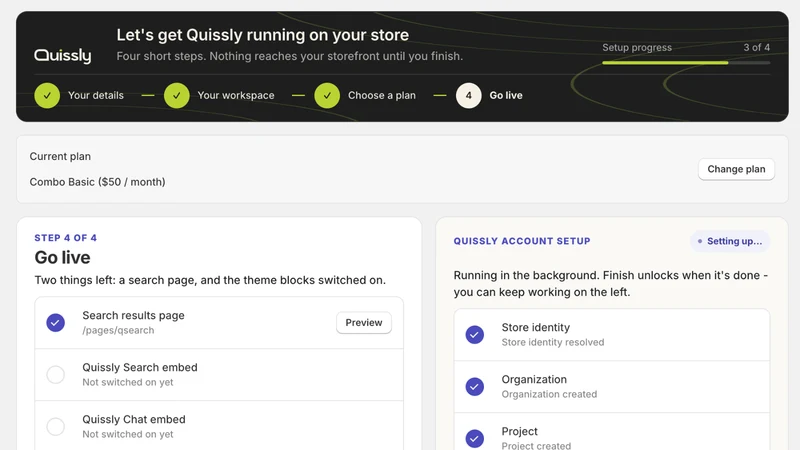Viewport: 800px width, 450px height.
Task: Click the Change plan button
Action: [736, 169]
